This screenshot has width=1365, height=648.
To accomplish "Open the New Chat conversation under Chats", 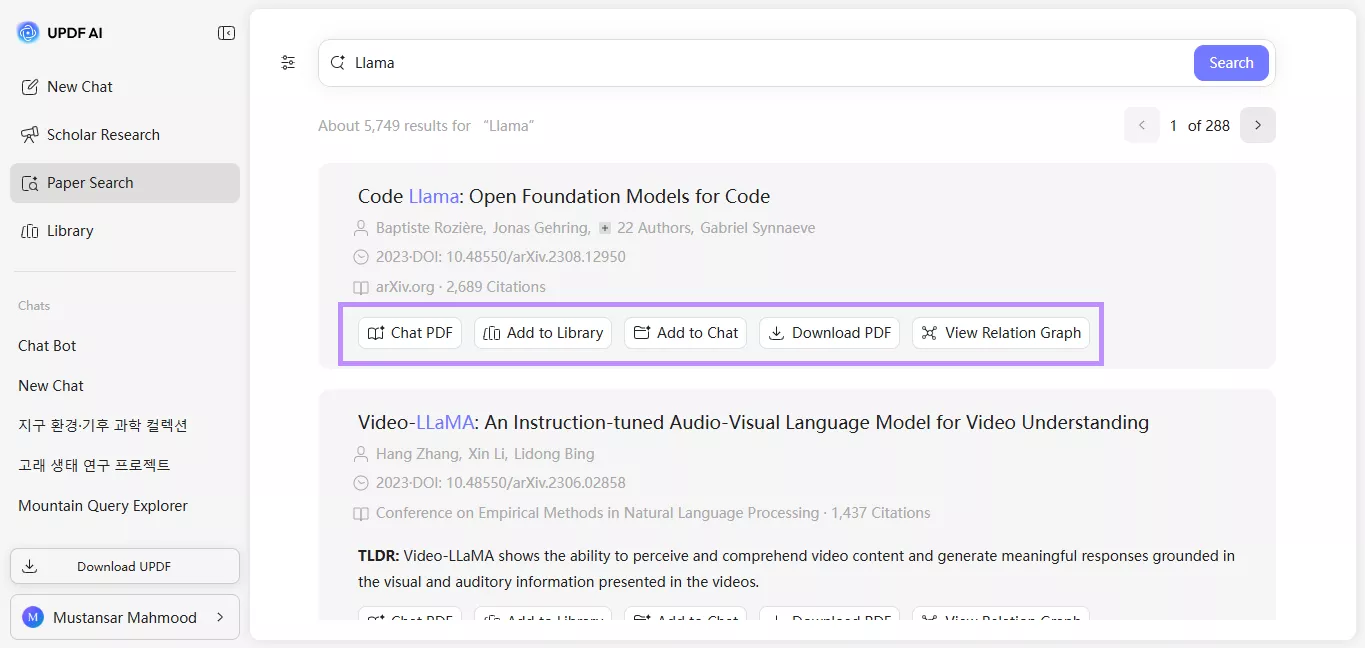I will click(51, 386).
